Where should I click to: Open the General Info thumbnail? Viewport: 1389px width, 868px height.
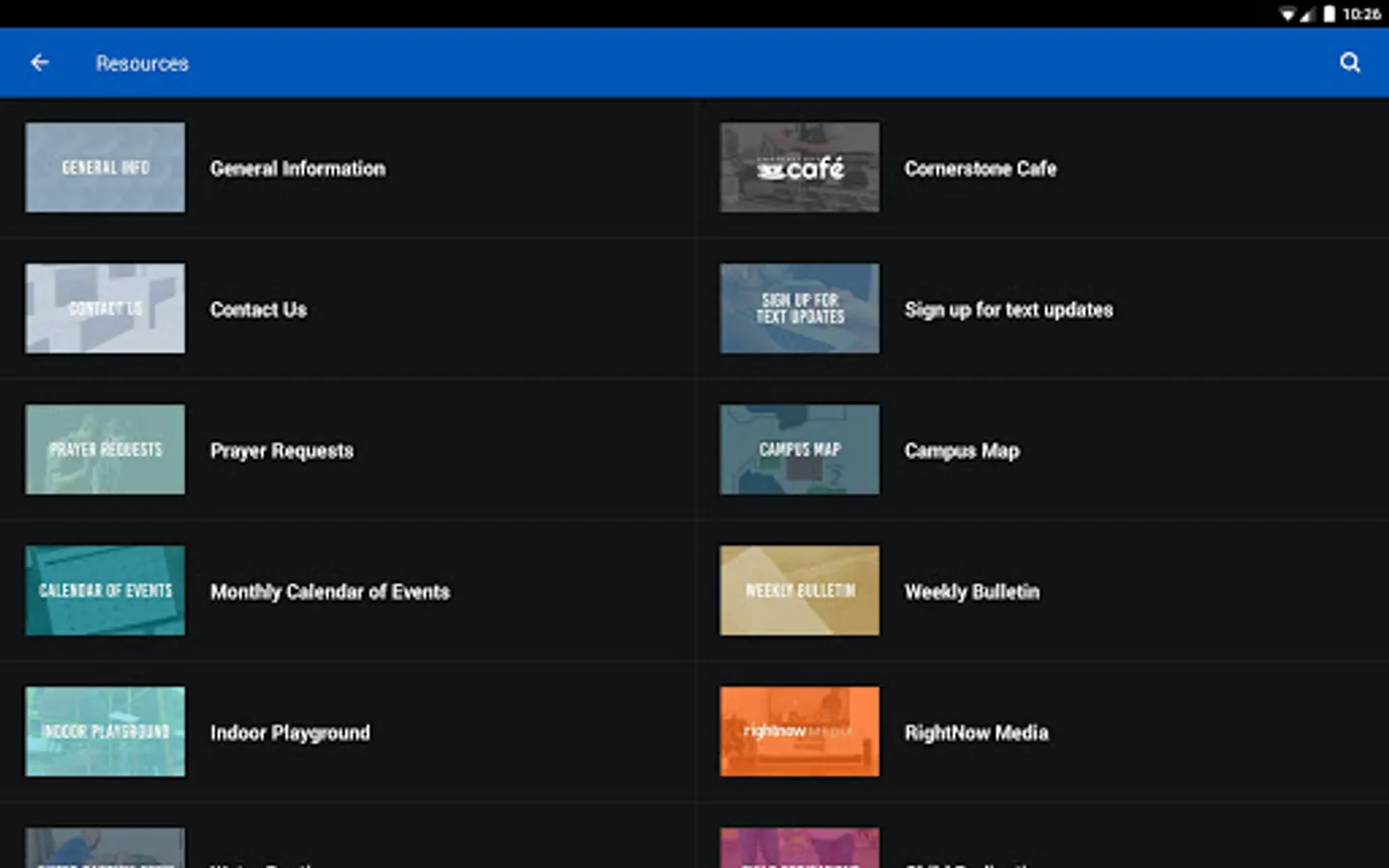coord(105,167)
